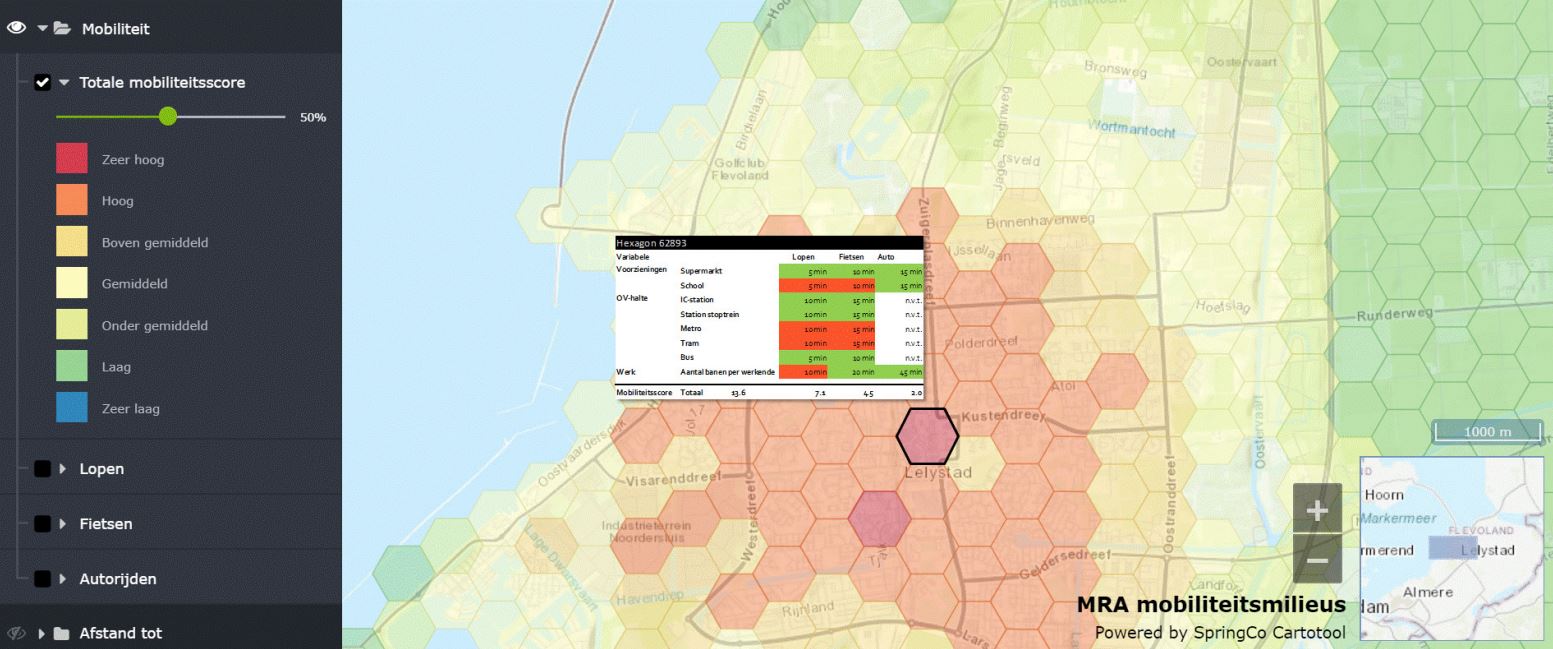Click the 'Lelystad' city label on map

click(x=937, y=473)
